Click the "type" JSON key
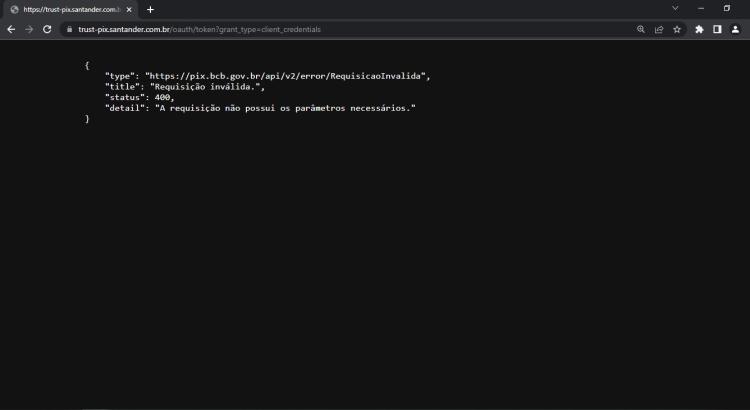750x410 pixels. click(120, 76)
